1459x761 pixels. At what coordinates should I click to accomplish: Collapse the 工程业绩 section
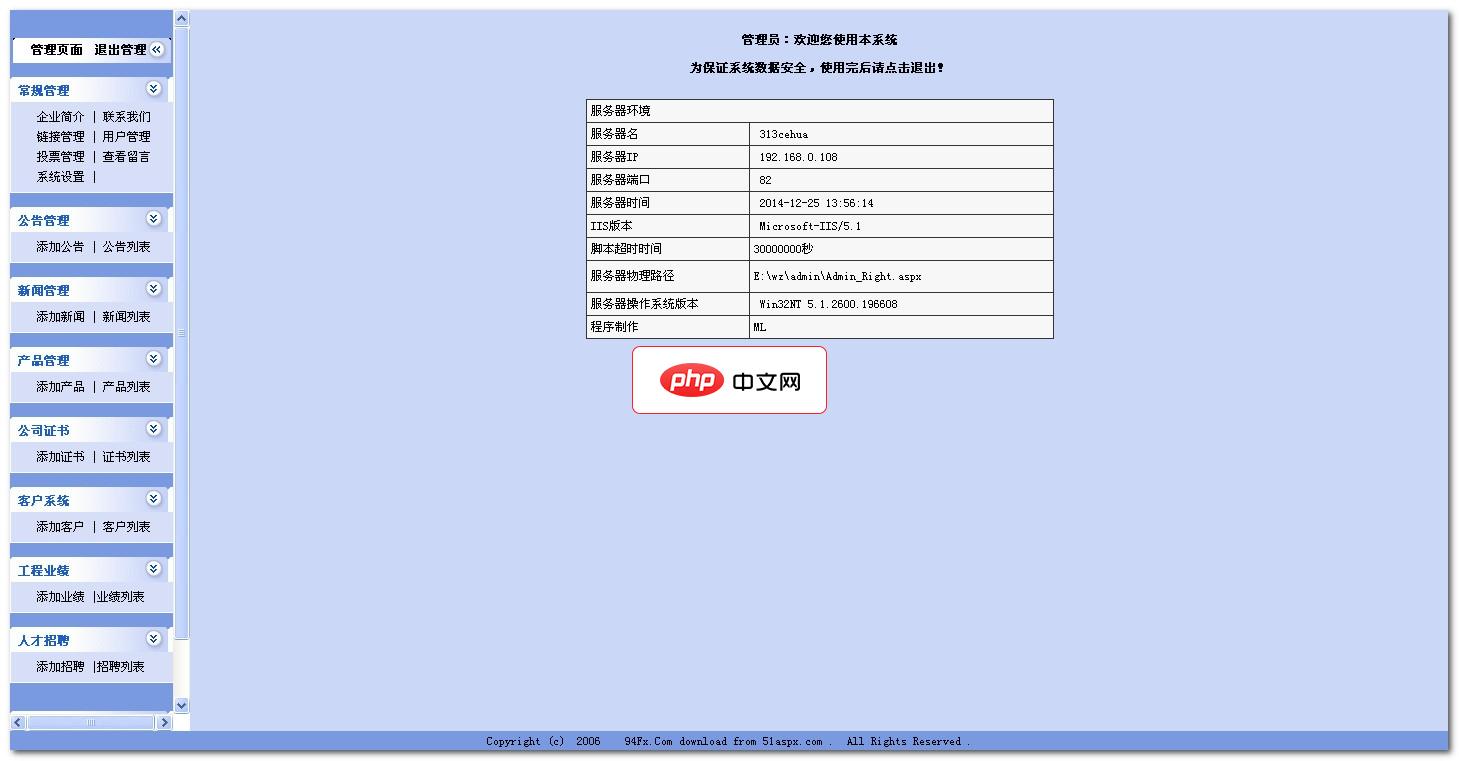[153, 568]
